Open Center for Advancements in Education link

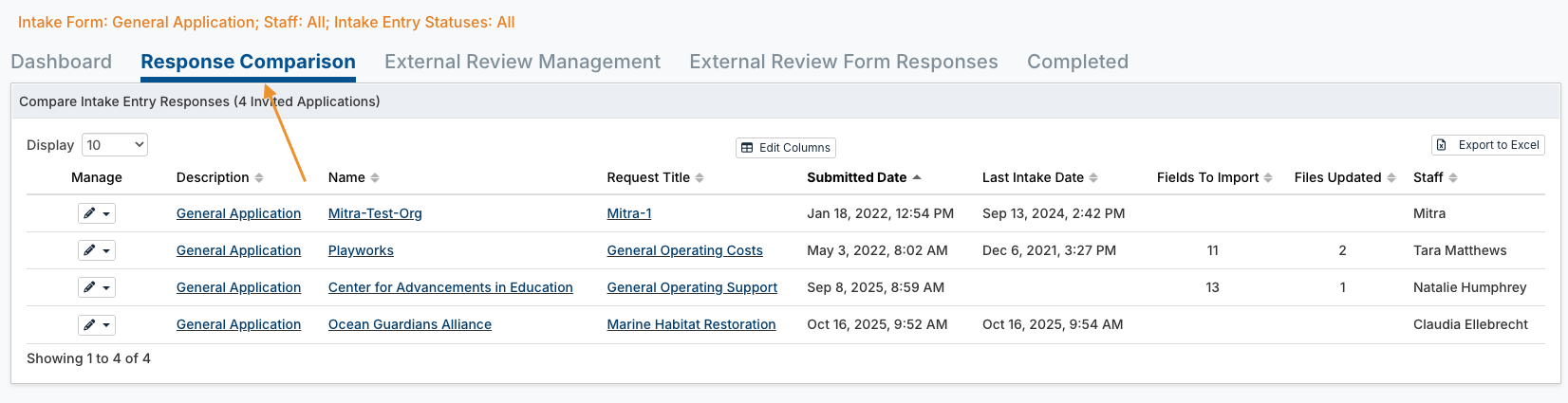coord(451,287)
